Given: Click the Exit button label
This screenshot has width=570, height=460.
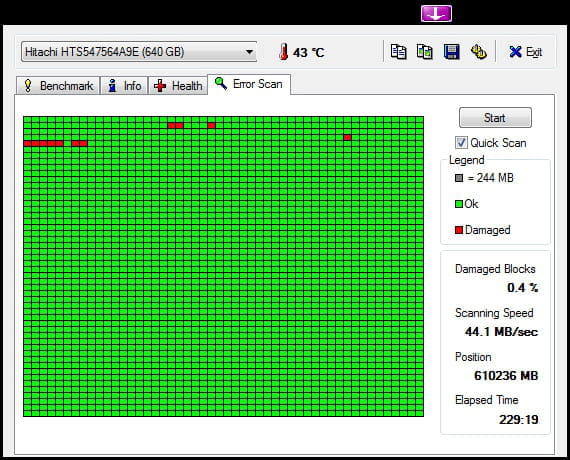Looking at the screenshot, I should pos(534,52).
